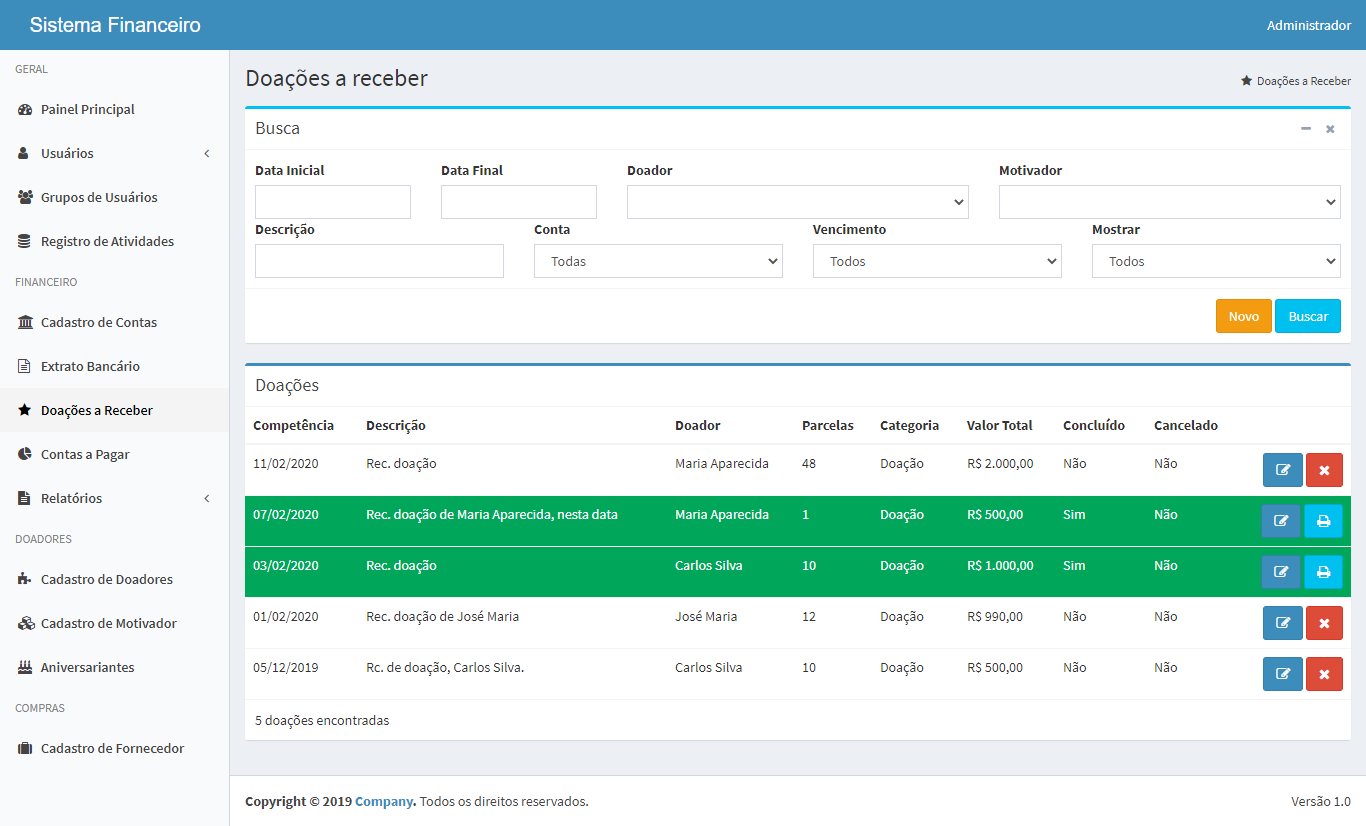Remove the Busca panel using x icon

(1330, 129)
